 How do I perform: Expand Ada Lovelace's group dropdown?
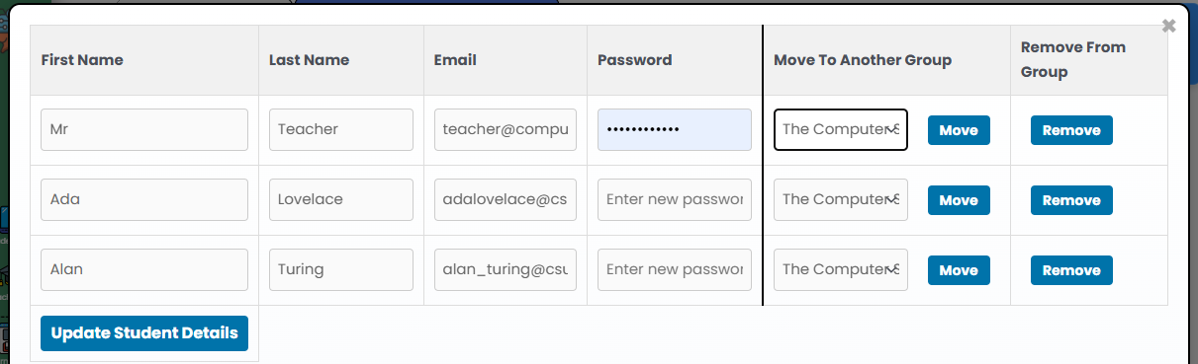(x=840, y=200)
